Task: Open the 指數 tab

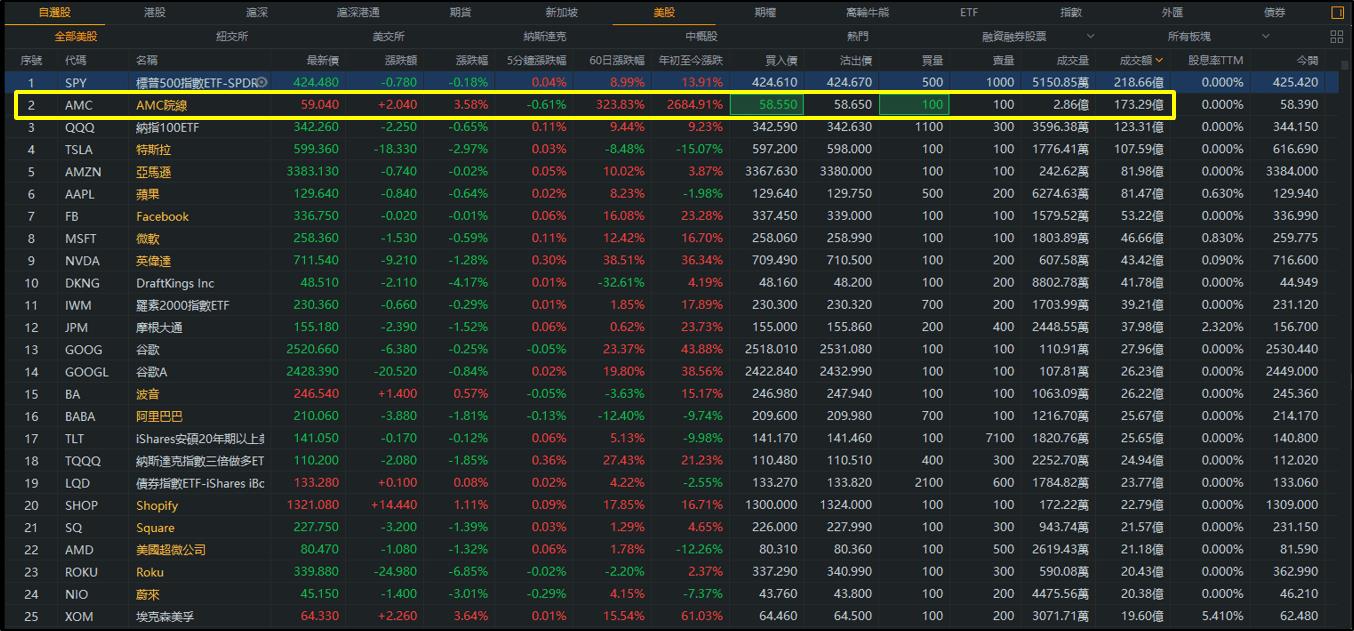Action: point(1071,13)
